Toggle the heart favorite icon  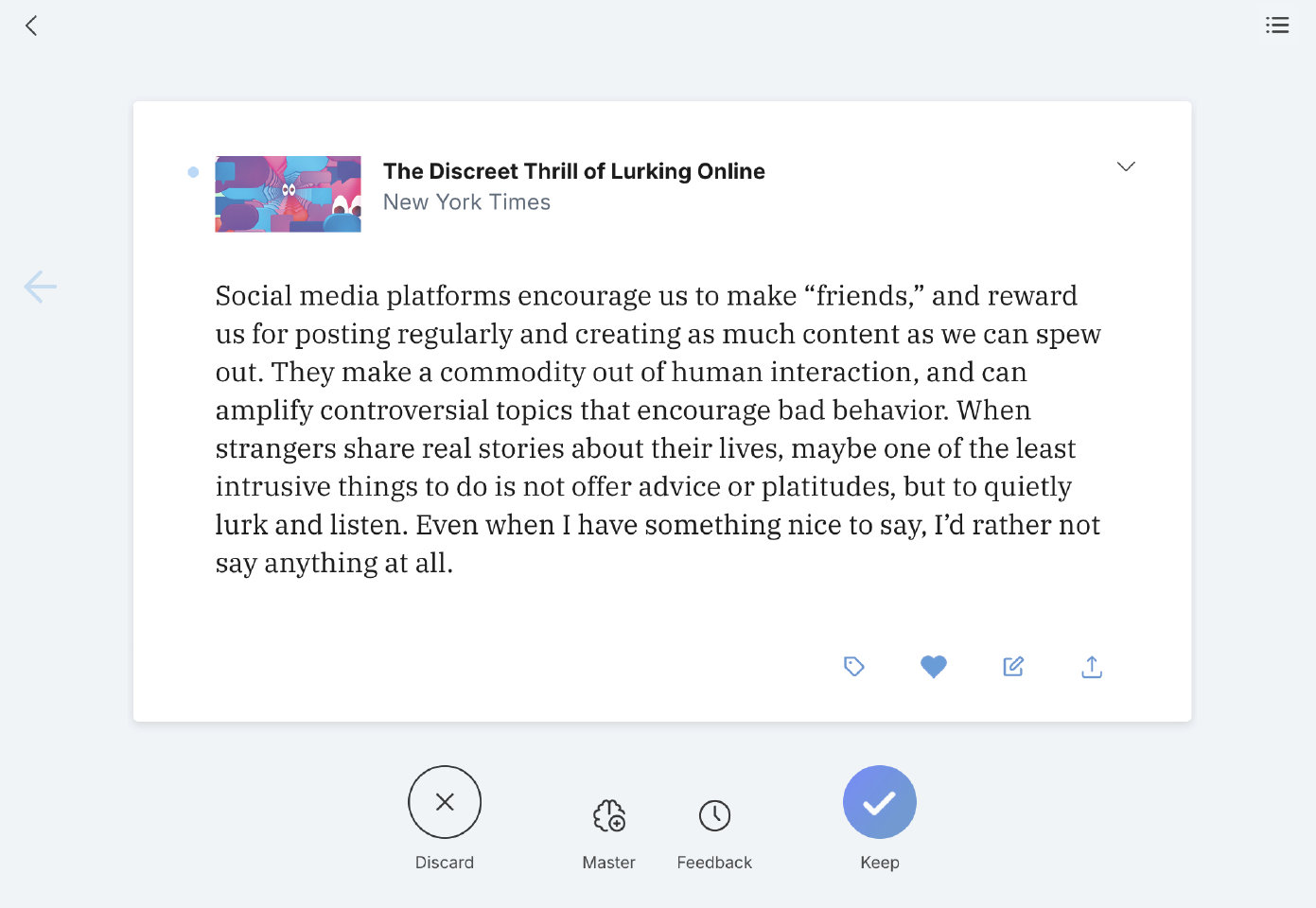click(933, 667)
